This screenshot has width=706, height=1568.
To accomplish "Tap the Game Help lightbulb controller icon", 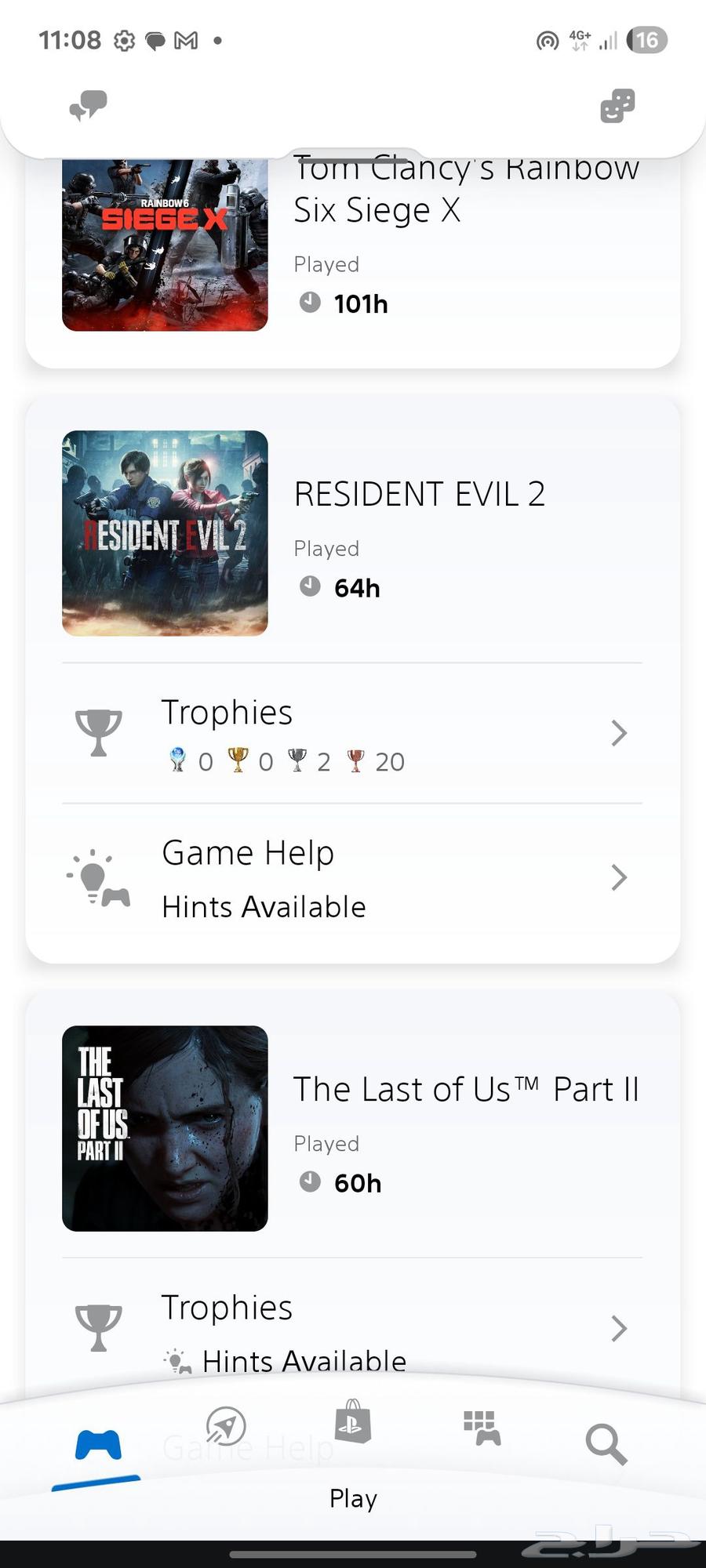I will pyautogui.click(x=99, y=878).
